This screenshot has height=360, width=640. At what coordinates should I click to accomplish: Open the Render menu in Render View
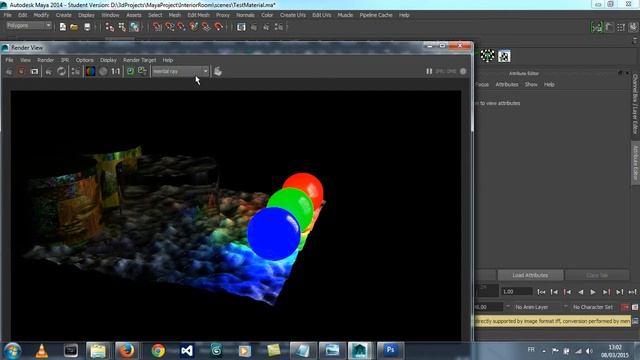point(45,60)
